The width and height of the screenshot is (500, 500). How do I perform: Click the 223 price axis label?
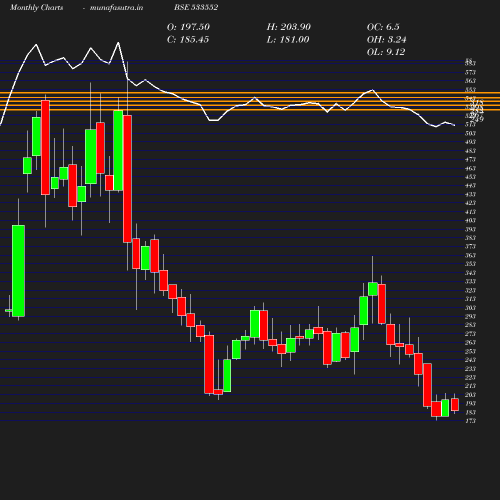(470, 377)
